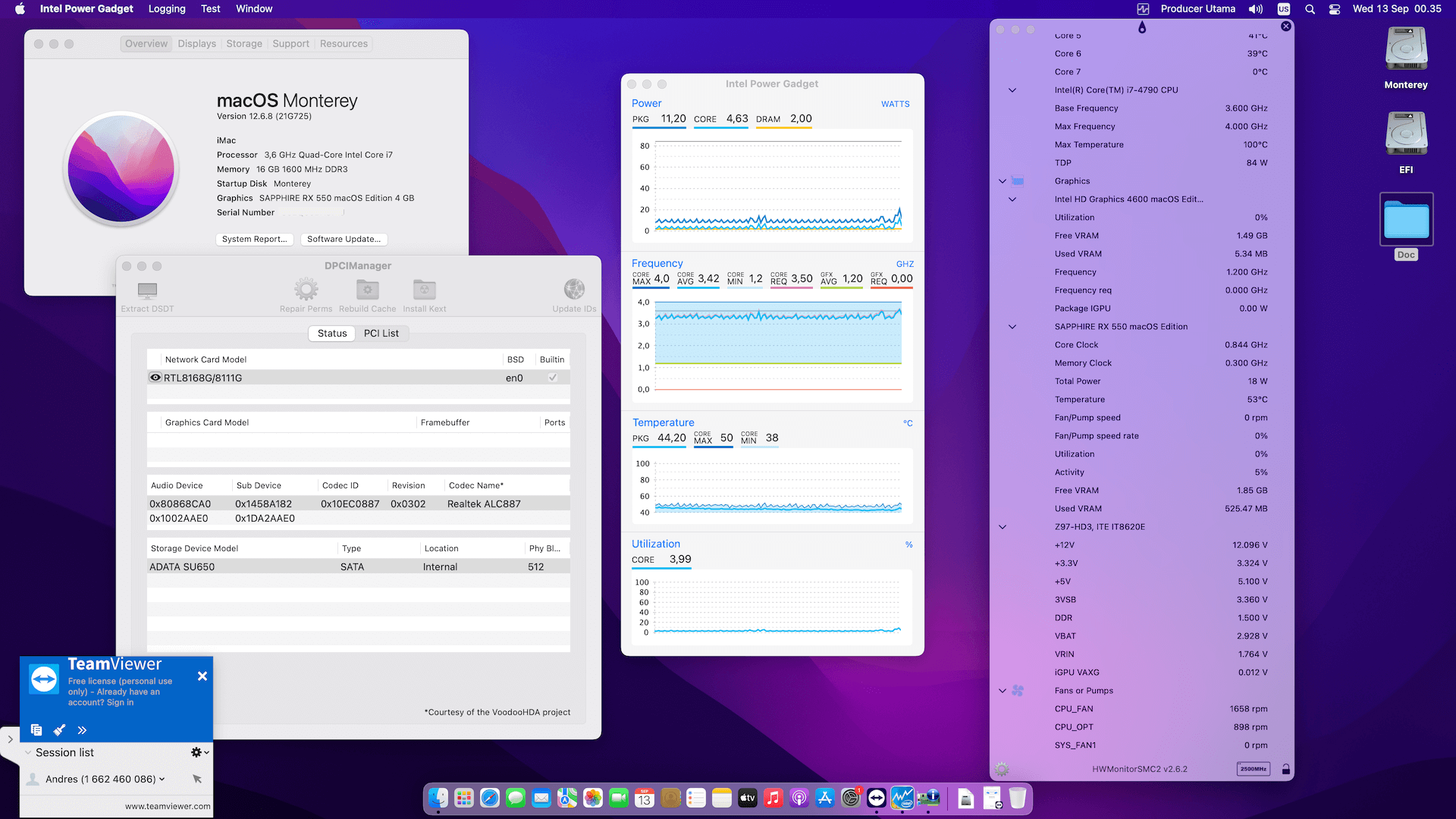Click the TeamViewer whiteboard brush icon
The height and width of the screenshot is (819, 1456).
pos(59,730)
